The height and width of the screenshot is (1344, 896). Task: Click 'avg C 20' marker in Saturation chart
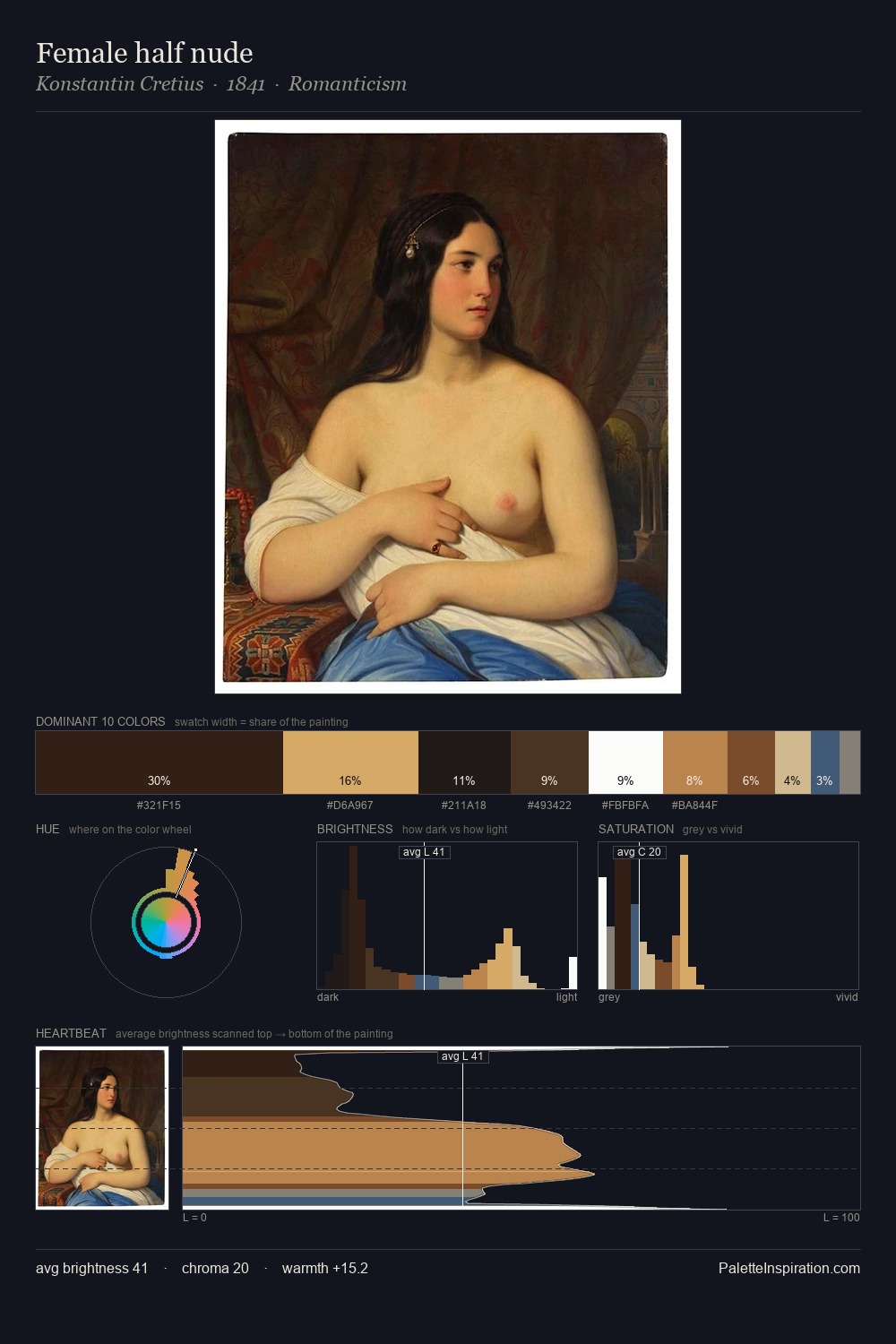(639, 852)
